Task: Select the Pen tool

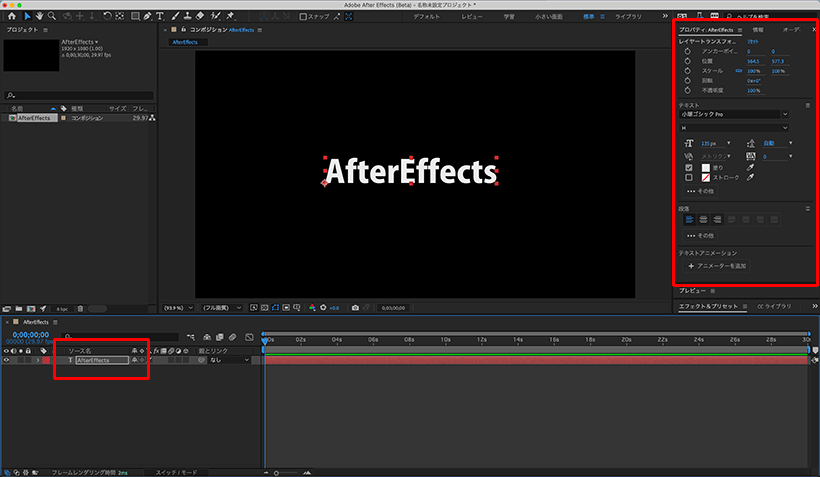Action: coord(148,16)
